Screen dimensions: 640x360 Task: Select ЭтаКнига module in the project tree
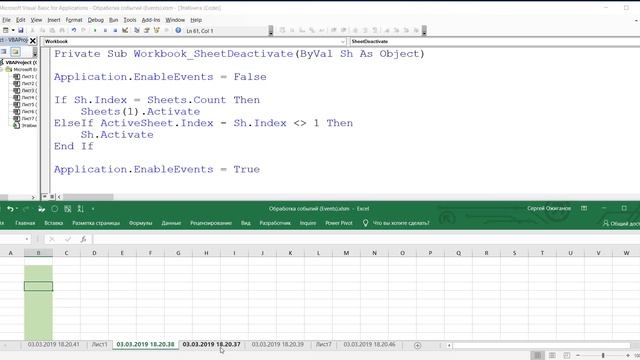click(29, 125)
